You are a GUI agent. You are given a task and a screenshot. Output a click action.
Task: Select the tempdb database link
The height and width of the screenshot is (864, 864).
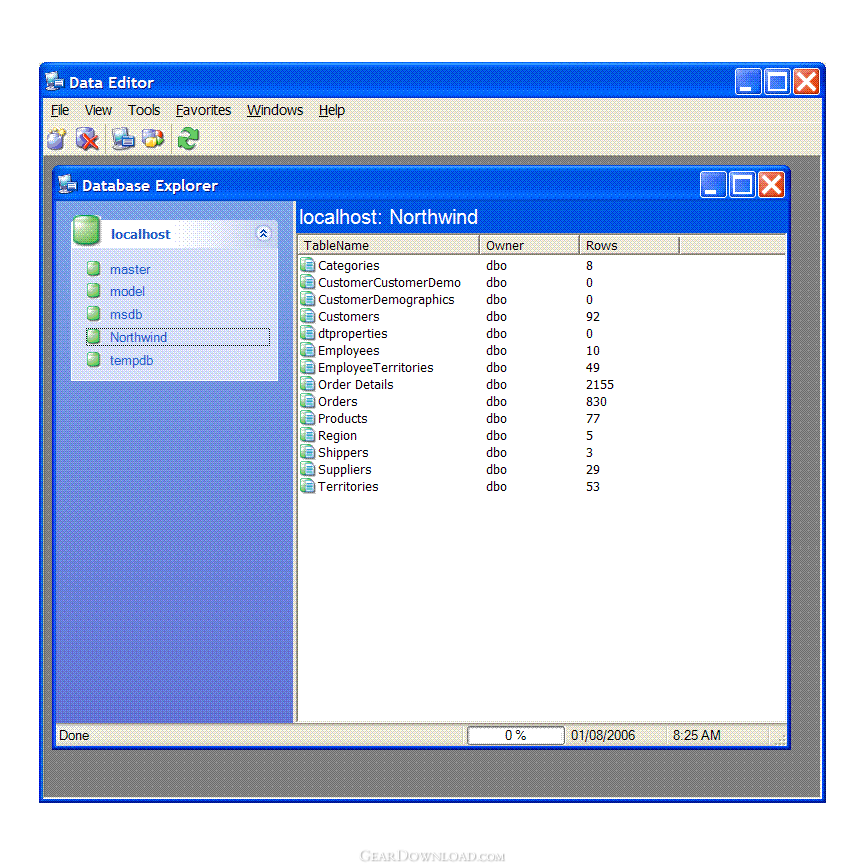click(132, 360)
